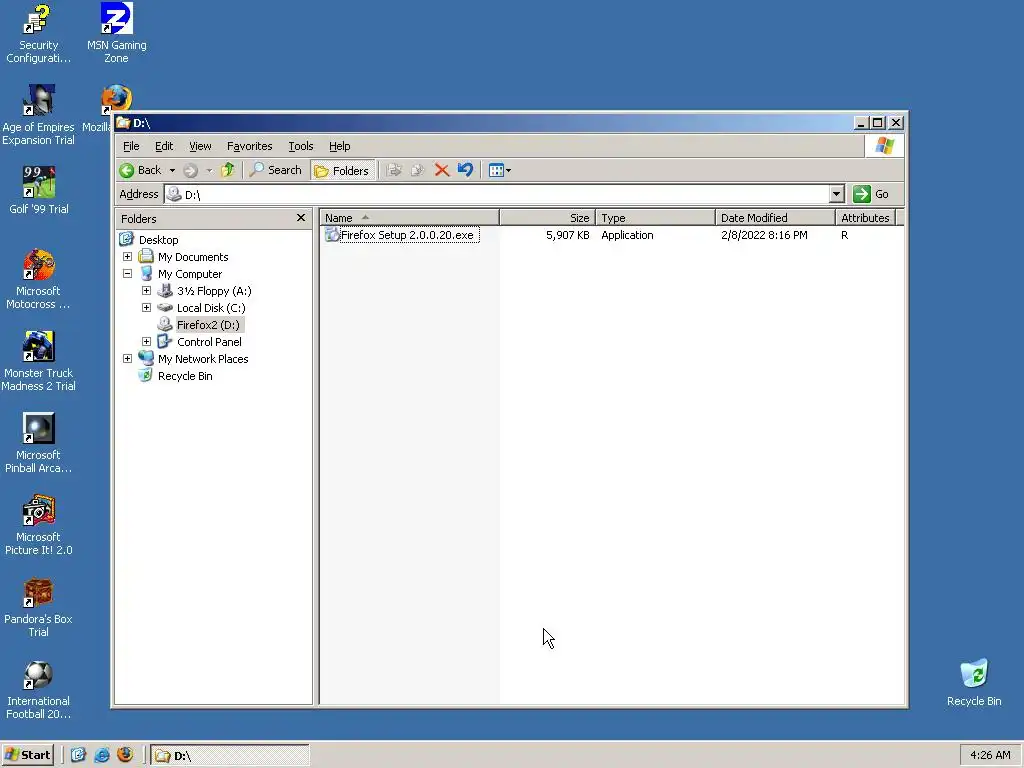The width and height of the screenshot is (1024, 768).
Task: Select Firefox2 (D:) in tree
Action: 208,325
